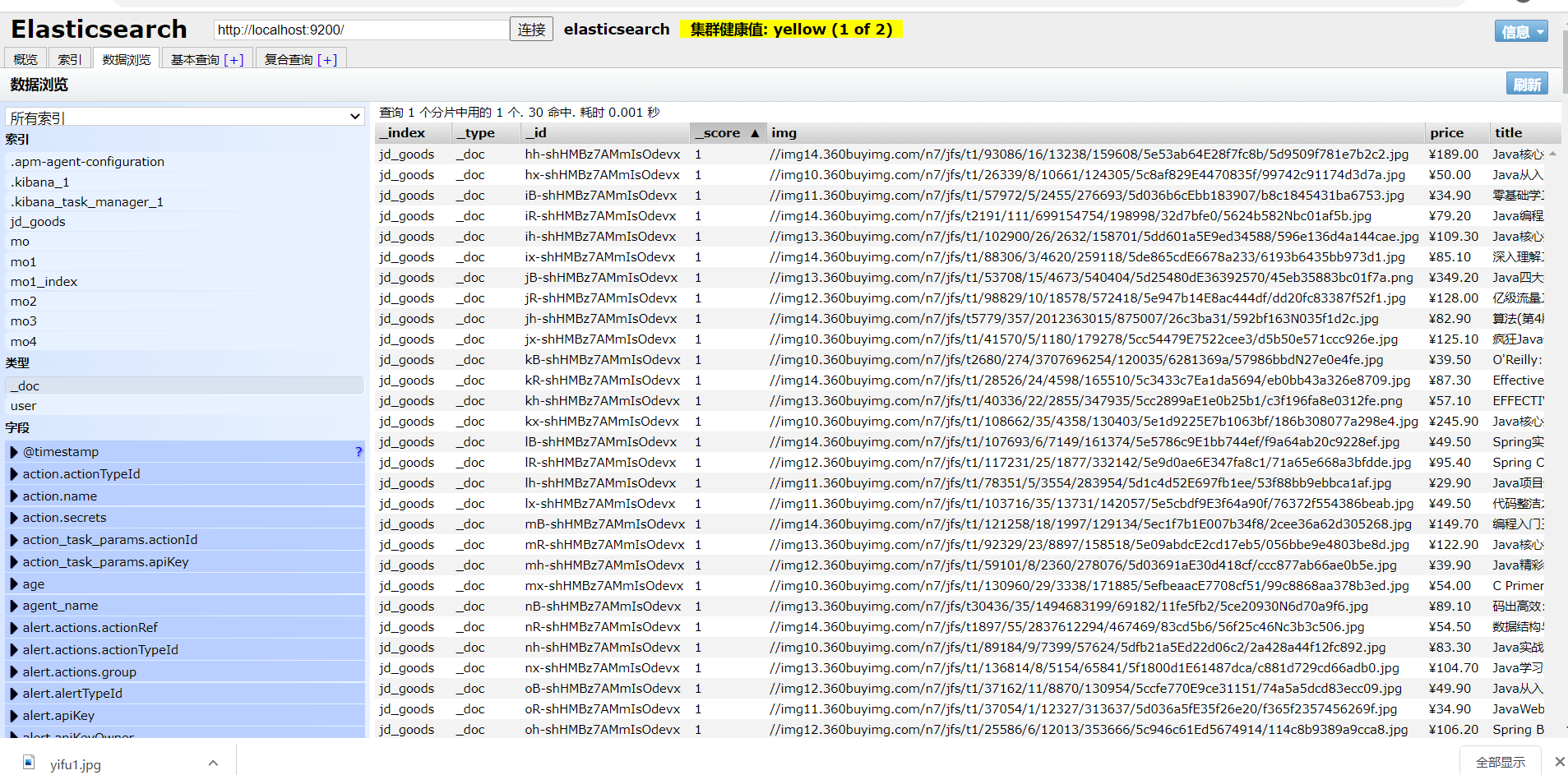Expand the action_task_params.actionId field
This screenshot has width=1568, height=775.
(x=13, y=540)
